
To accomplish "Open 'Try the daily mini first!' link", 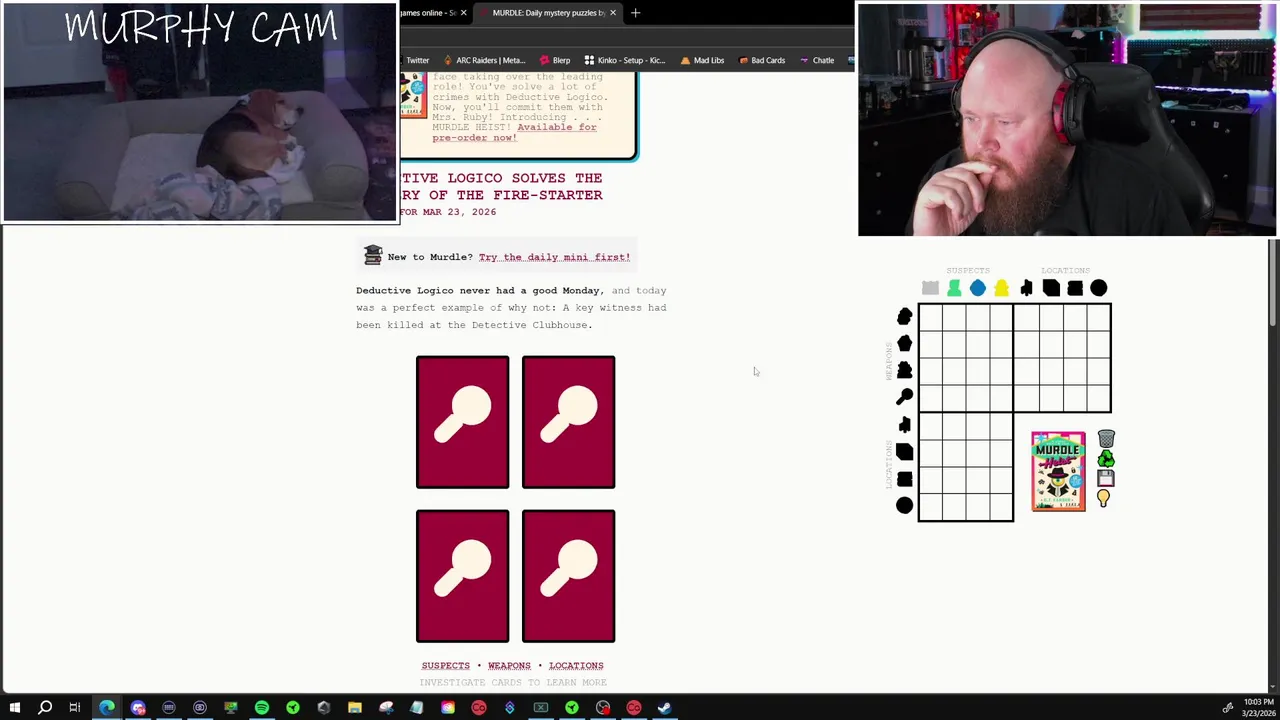I will tap(554, 257).
